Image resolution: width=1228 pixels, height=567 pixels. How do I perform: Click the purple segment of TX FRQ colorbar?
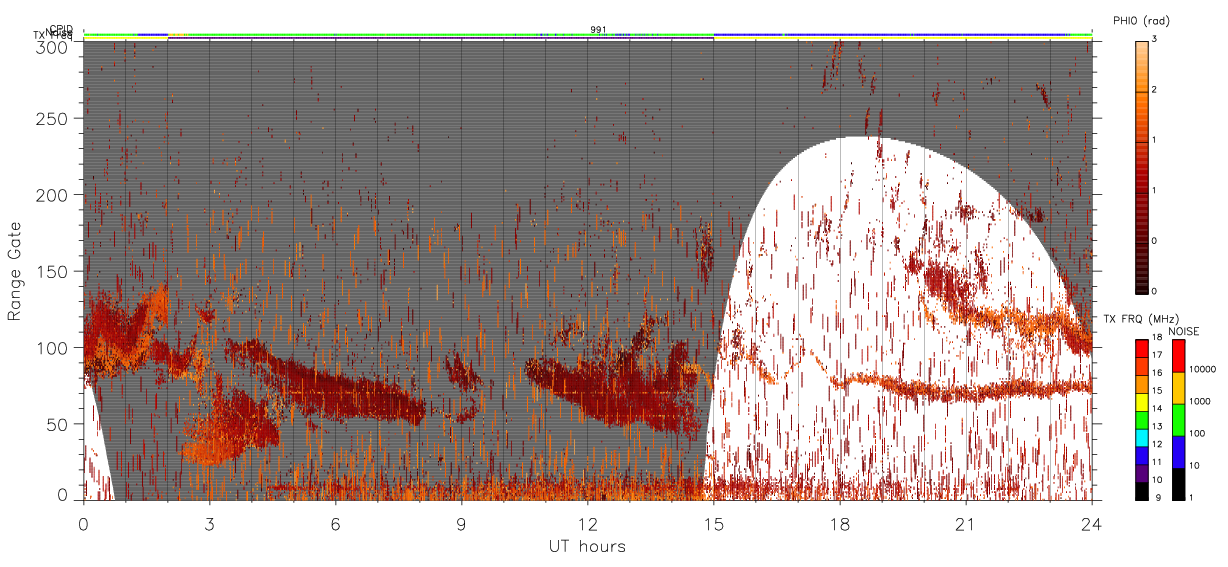pyautogui.click(x=1141, y=474)
